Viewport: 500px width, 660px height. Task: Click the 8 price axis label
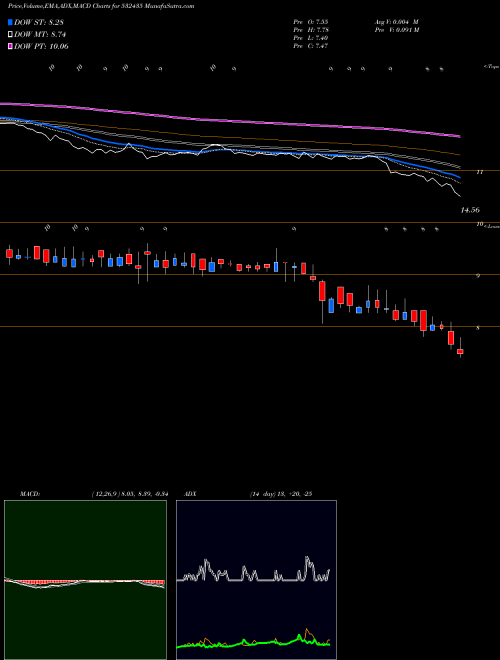pos(478,327)
